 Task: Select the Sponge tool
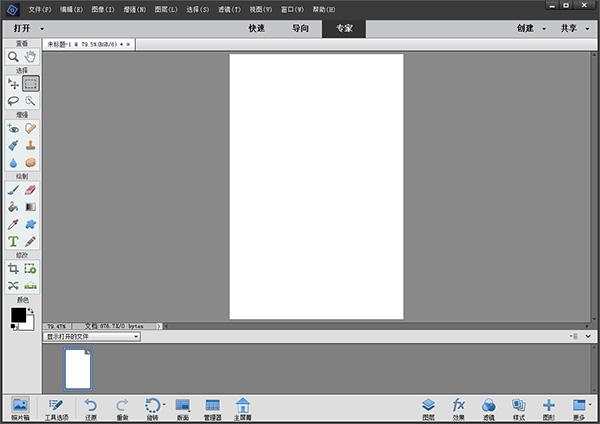30,163
